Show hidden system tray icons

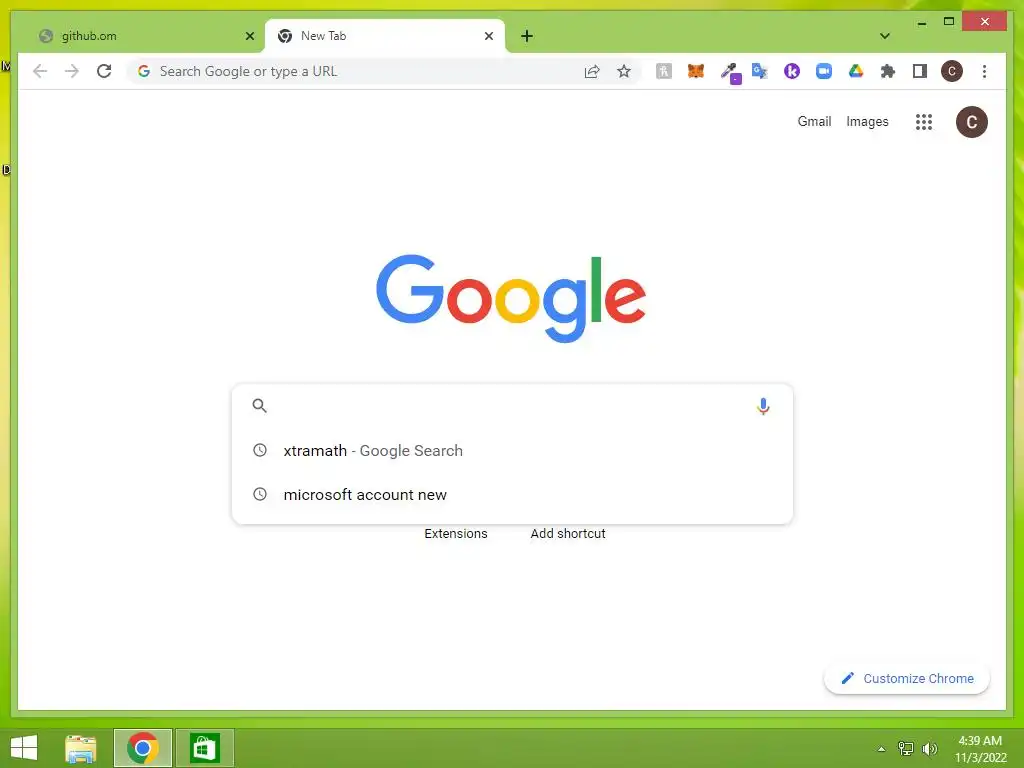[881, 749]
